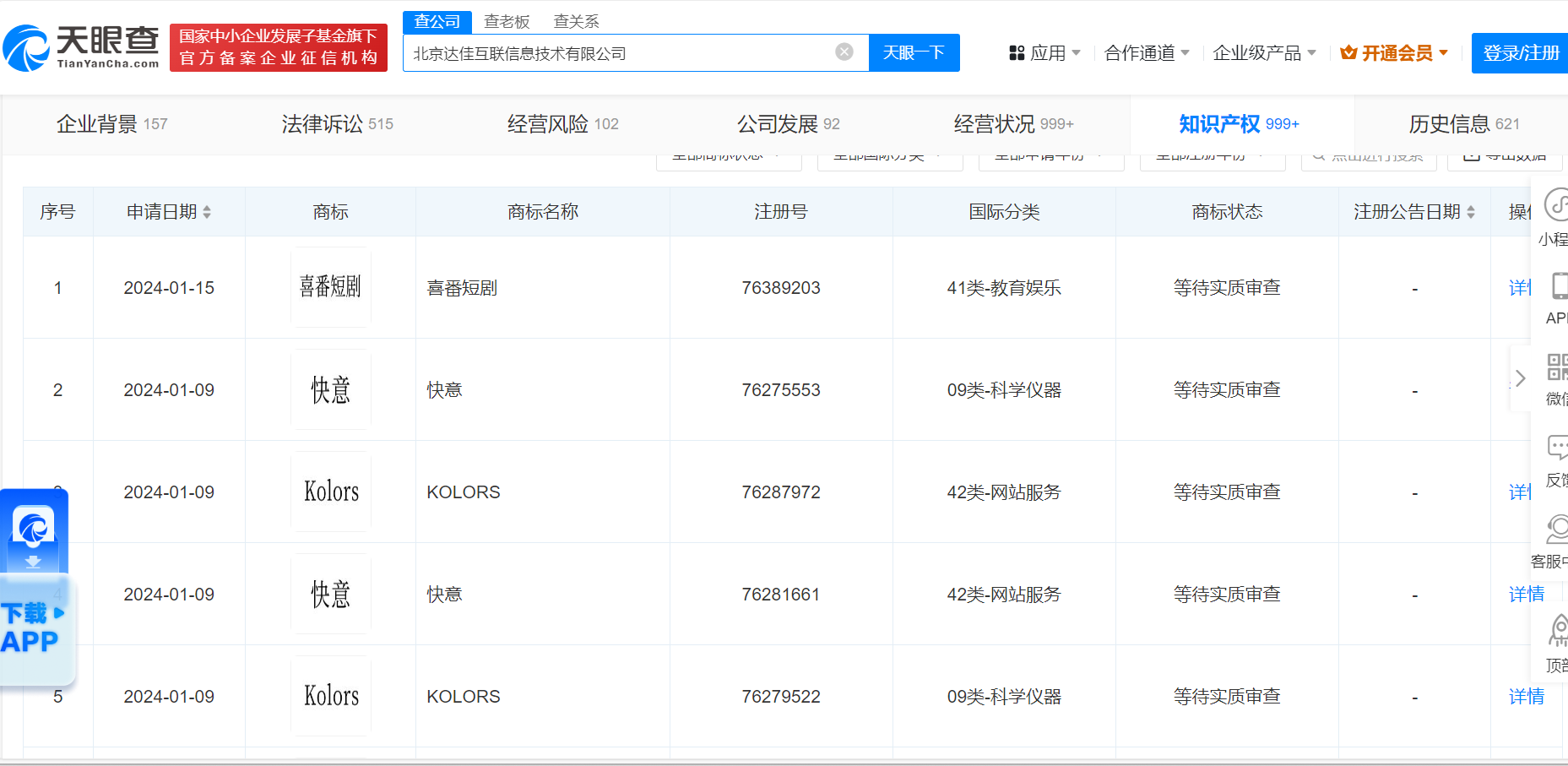This screenshot has width=1568, height=766.
Task: Clear the search box text
Action: point(844,52)
